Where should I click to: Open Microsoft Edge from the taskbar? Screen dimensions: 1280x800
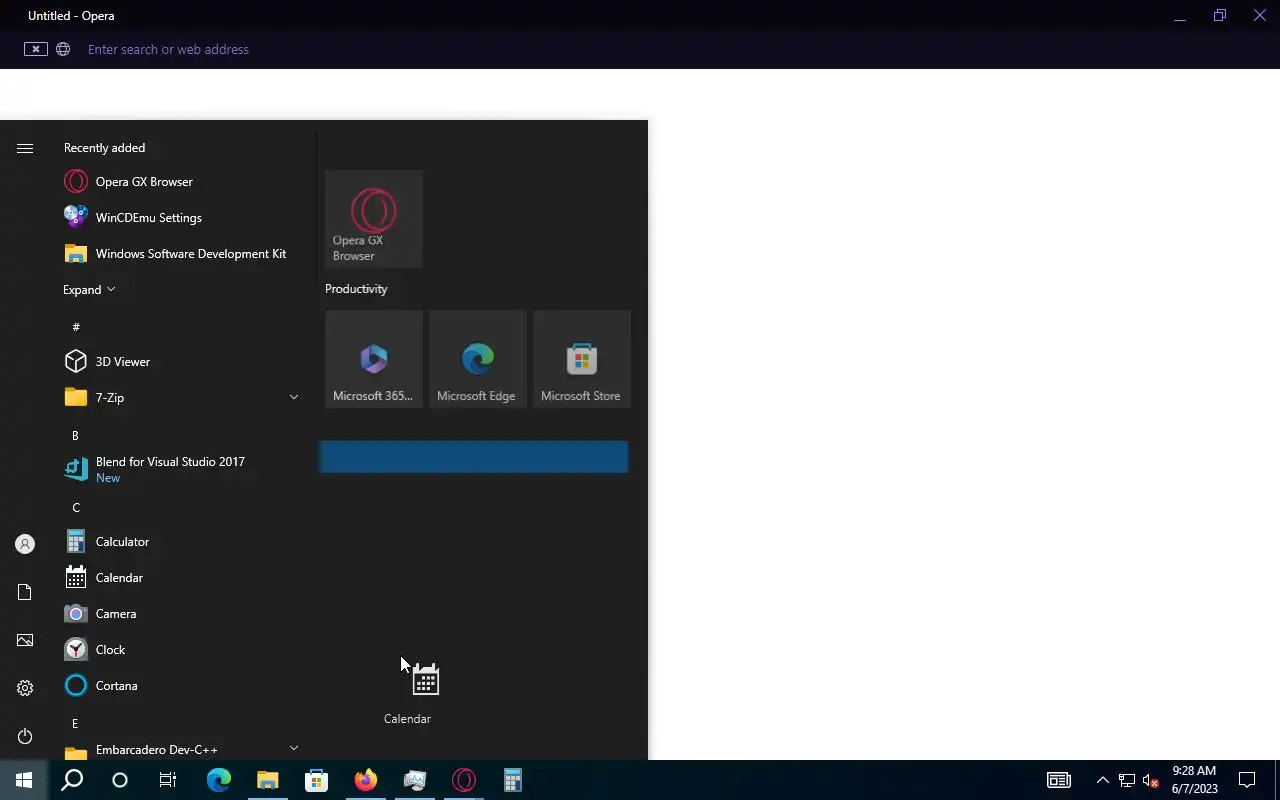[x=219, y=780]
